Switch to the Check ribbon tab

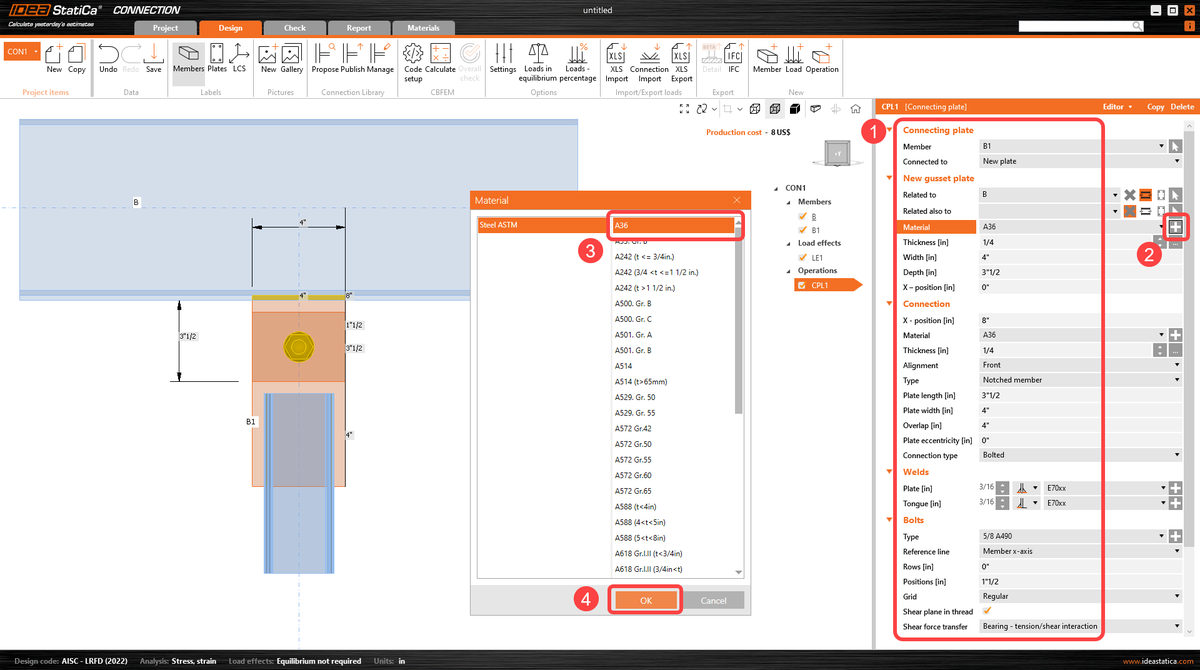click(x=294, y=28)
